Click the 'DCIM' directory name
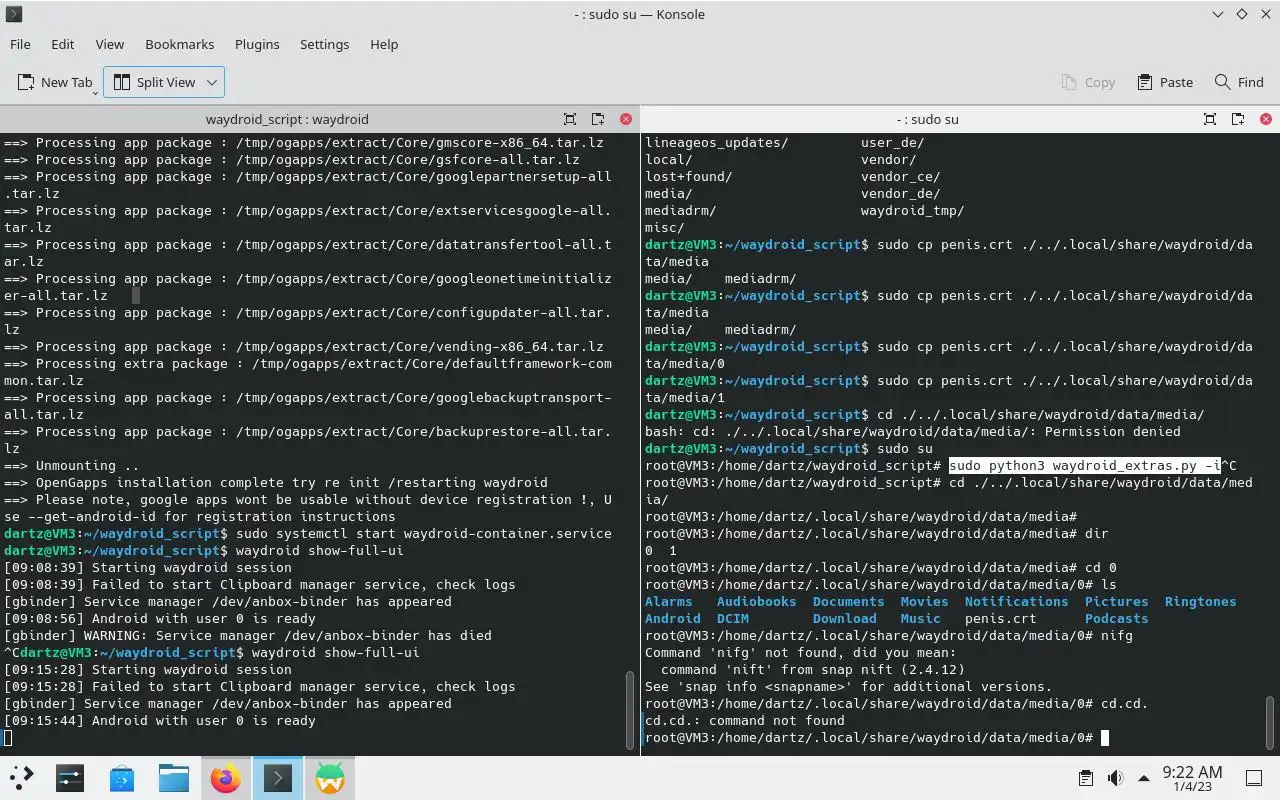Viewport: 1280px width, 800px height. pyautogui.click(x=732, y=618)
